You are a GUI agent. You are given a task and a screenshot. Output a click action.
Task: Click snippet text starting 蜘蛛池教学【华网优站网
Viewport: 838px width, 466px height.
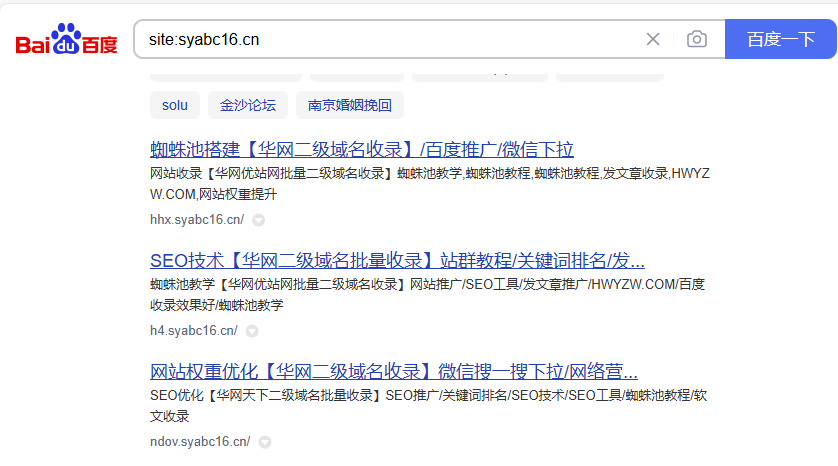(428, 294)
